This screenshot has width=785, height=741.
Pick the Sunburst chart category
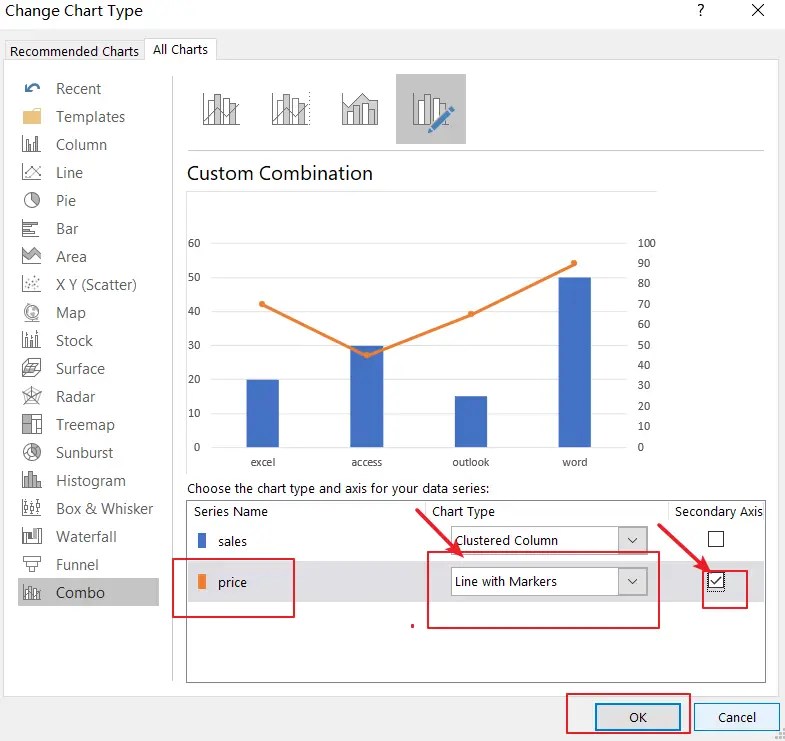point(84,453)
